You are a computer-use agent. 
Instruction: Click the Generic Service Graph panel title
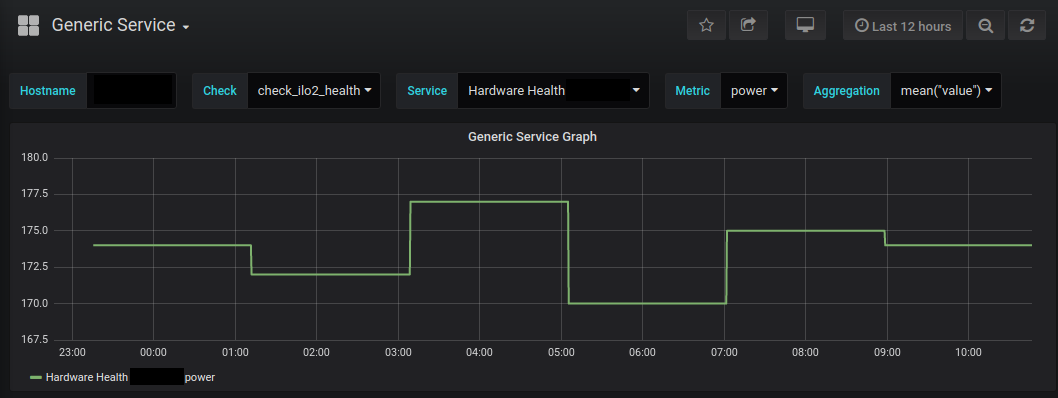coord(532,137)
